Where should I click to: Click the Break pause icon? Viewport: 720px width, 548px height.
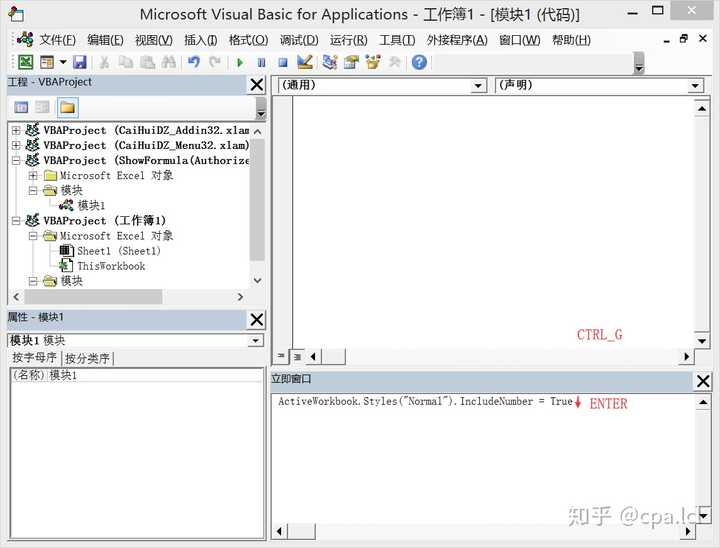pyautogui.click(x=261, y=62)
